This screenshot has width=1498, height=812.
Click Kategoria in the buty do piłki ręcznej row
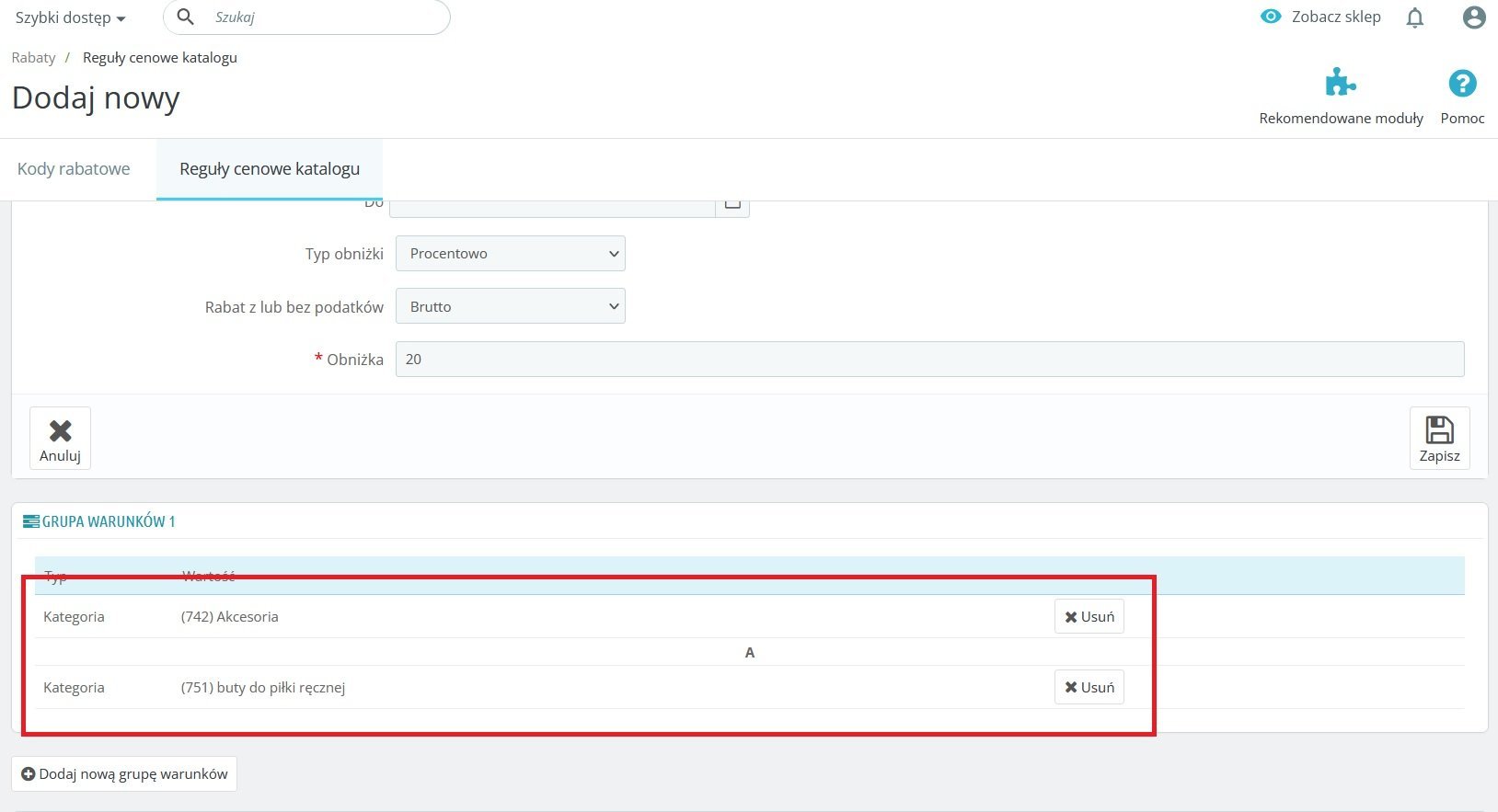pos(74,688)
